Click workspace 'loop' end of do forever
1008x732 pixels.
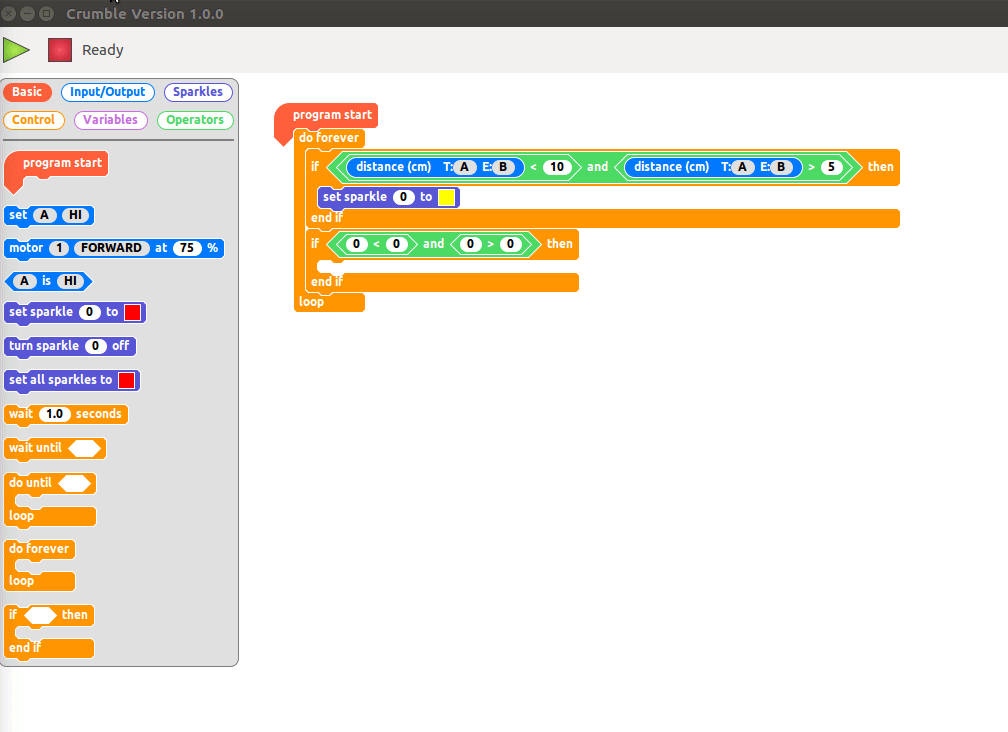tap(311, 302)
